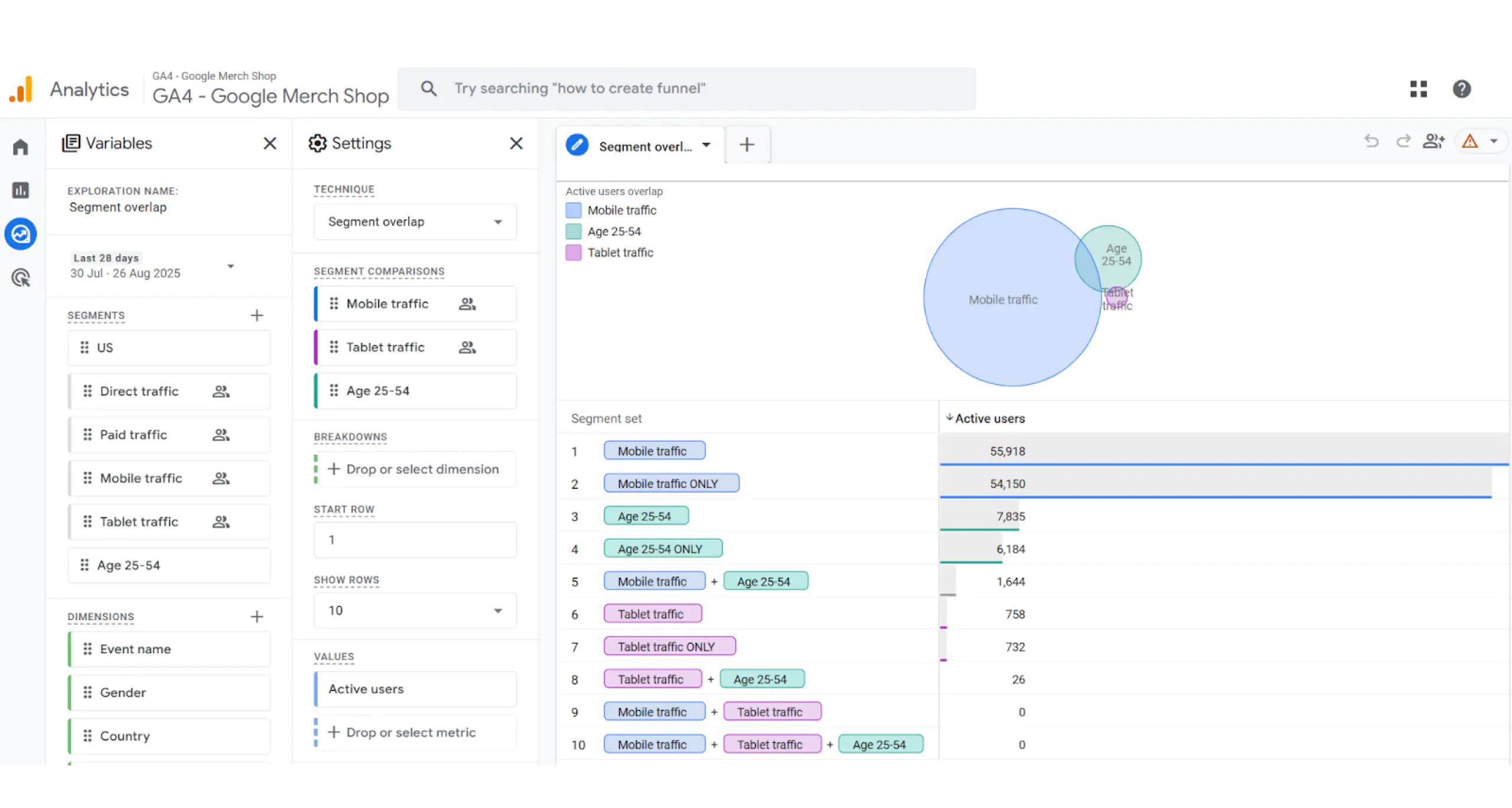
Task: Click the Mobile traffic legend color swatch
Action: tap(573, 210)
